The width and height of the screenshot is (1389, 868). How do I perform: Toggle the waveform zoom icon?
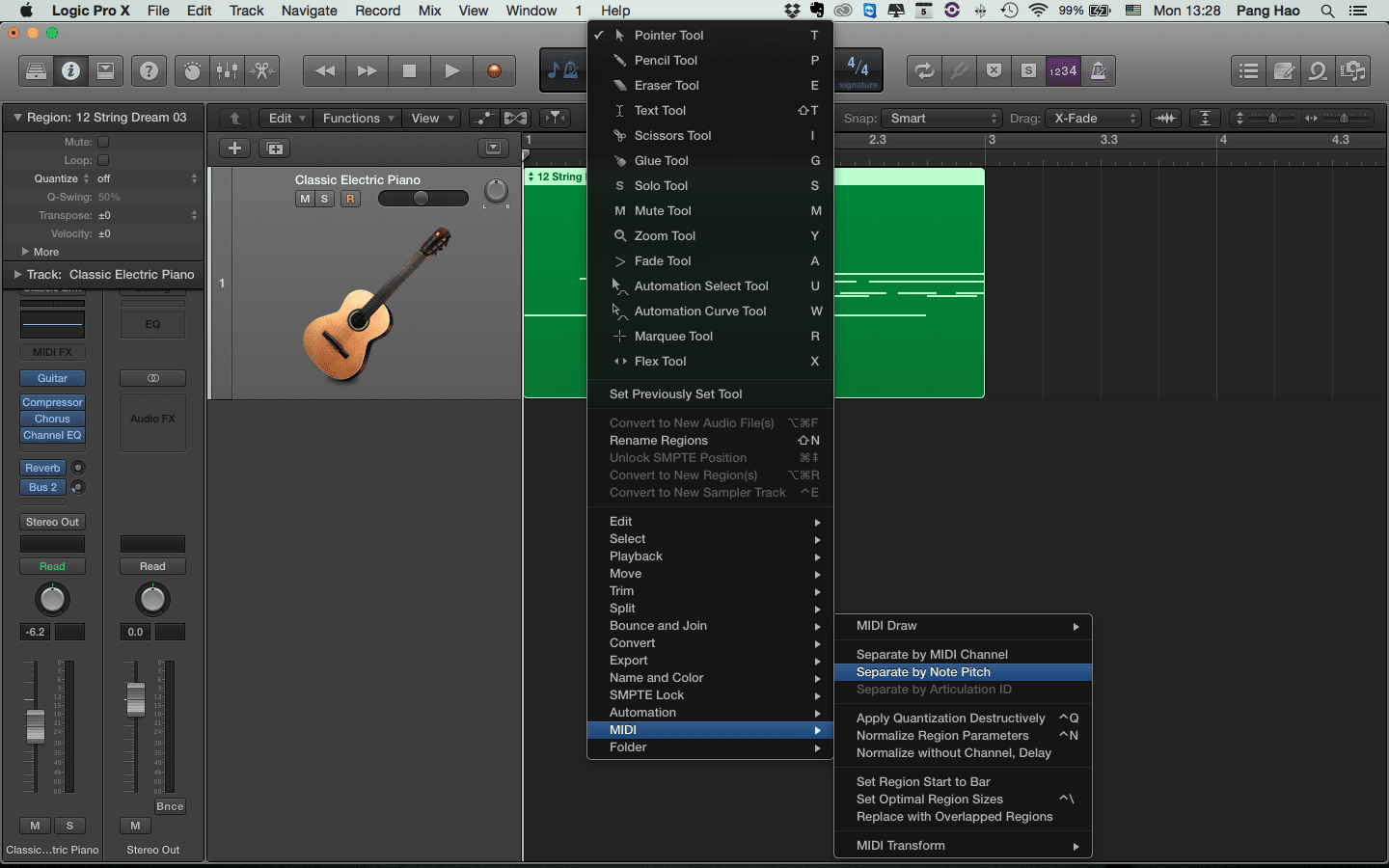coord(1166,118)
